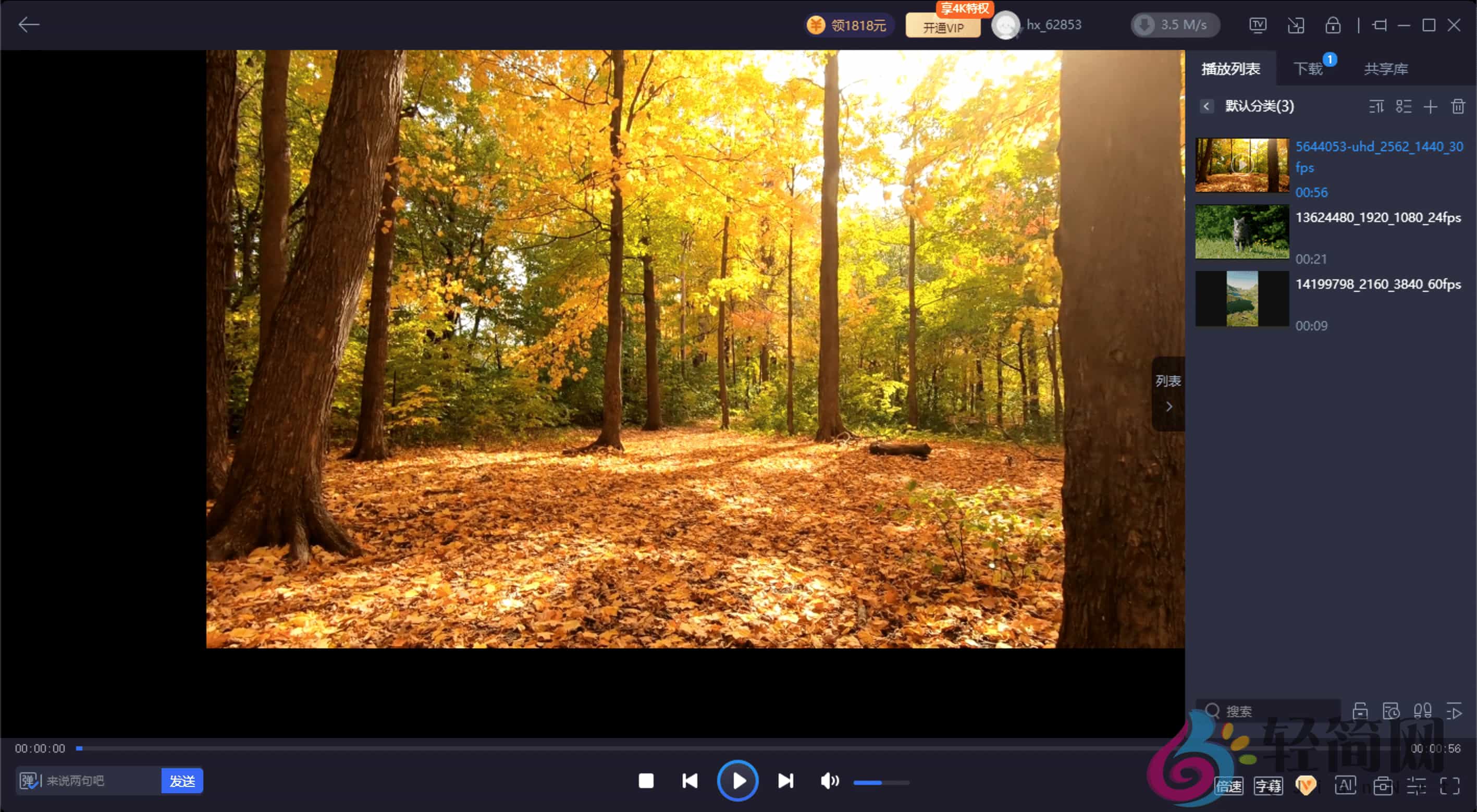Open the subtitle (字幕) settings
This screenshot has width=1477, height=812.
click(x=1269, y=785)
